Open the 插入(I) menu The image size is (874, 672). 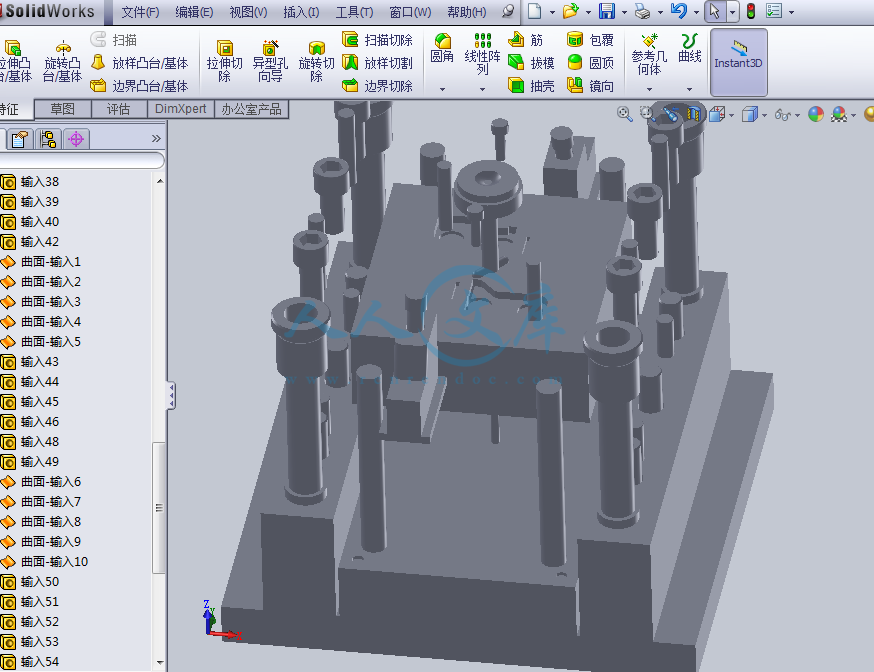click(301, 12)
